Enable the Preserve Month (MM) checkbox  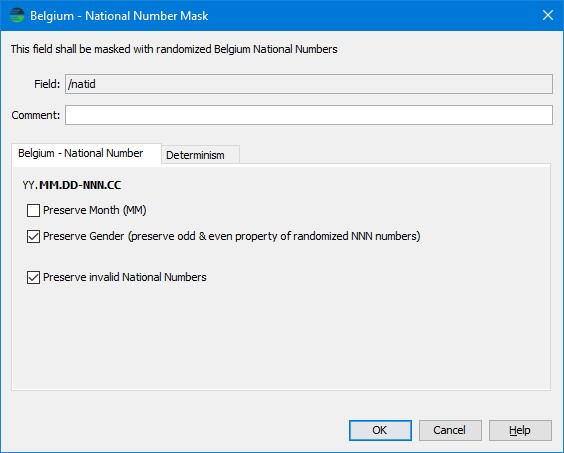33,210
